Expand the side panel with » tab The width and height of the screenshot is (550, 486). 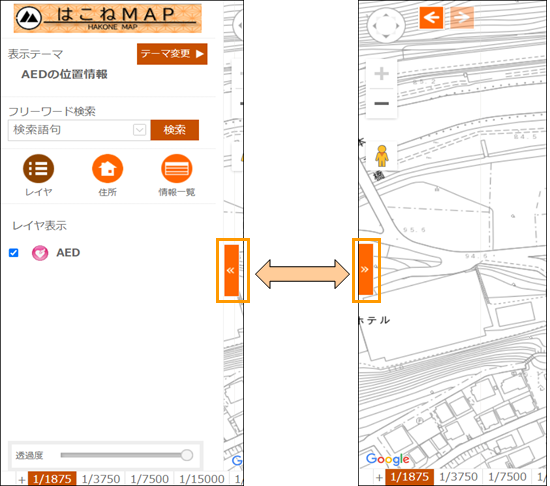[365, 269]
